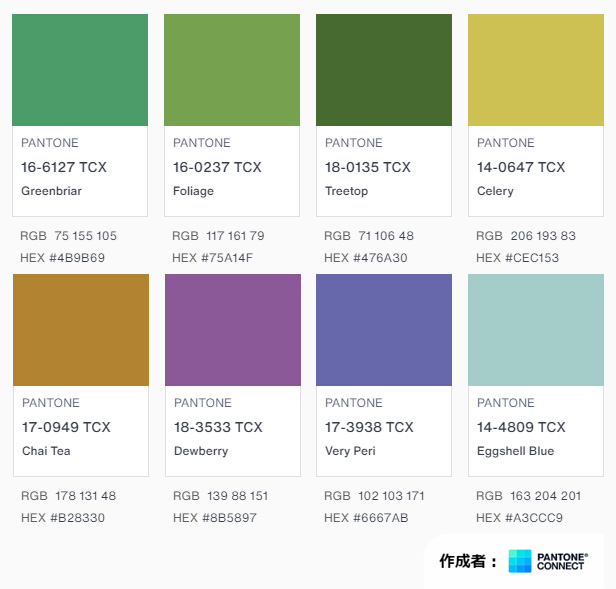Click code 14-0647 TCX
Viewport: 616px width, 589px height.
coord(521,167)
